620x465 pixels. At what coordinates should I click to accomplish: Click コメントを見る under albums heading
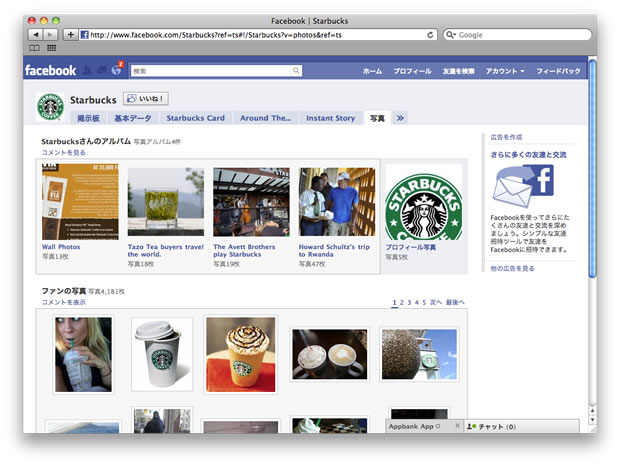(64, 152)
